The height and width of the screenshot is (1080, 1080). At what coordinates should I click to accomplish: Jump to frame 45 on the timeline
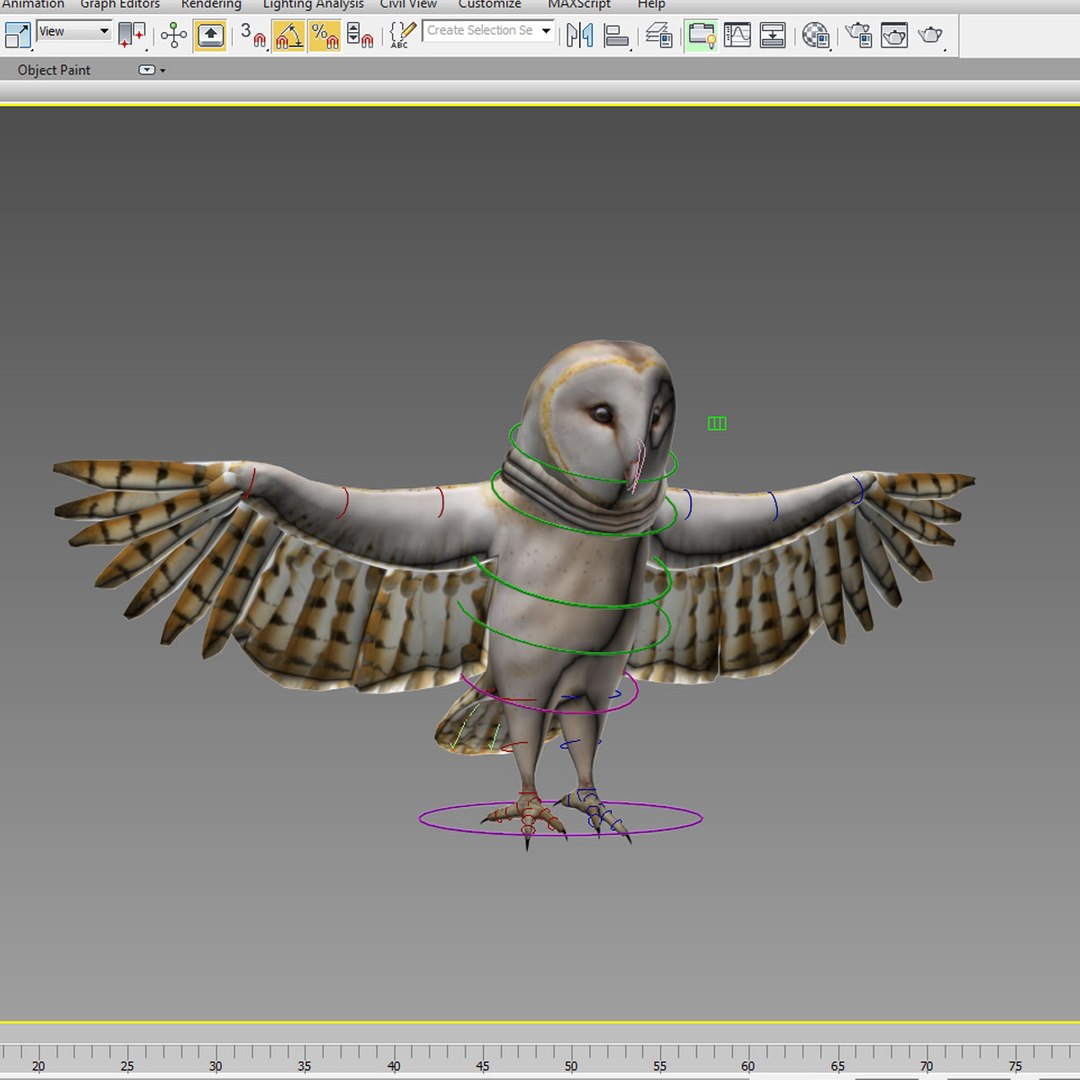point(483,1066)
